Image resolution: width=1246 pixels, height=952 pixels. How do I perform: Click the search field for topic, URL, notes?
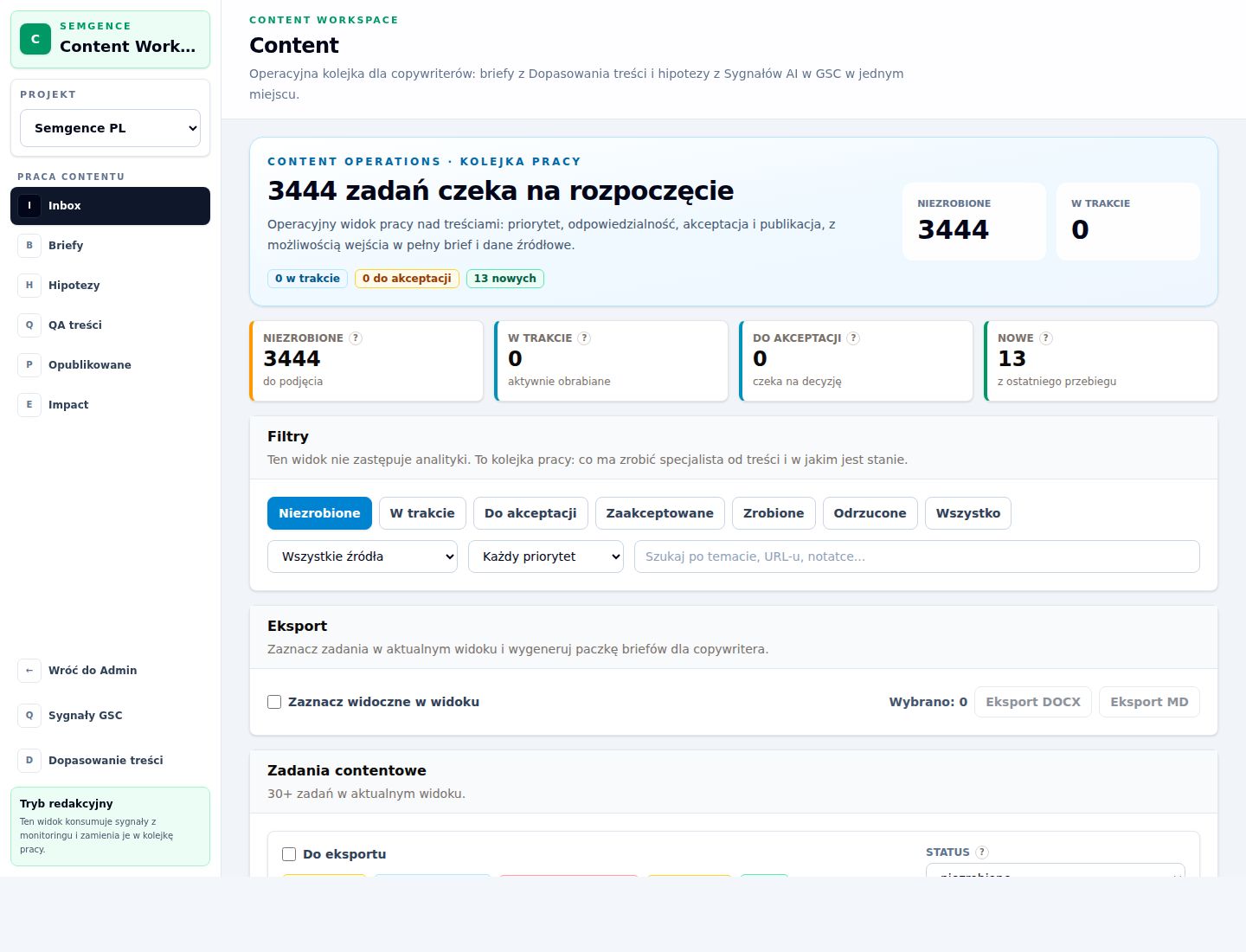point(916,556)
